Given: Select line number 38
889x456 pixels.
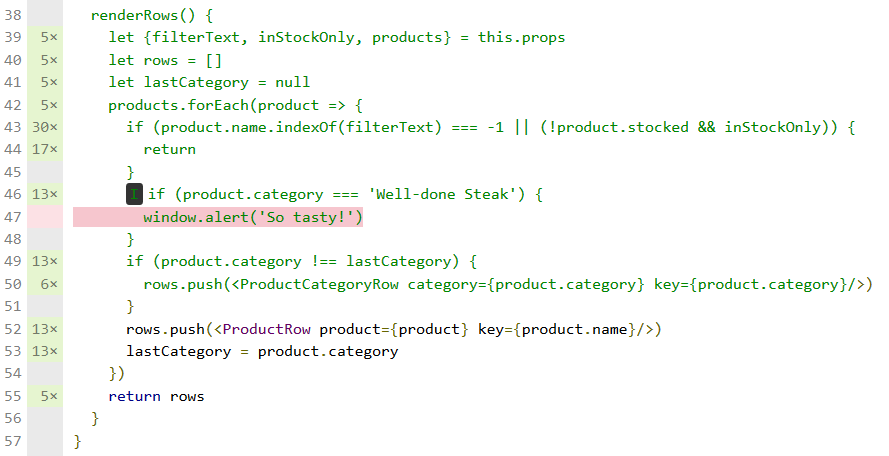Looking at the screenshot, I should [13, 16].
